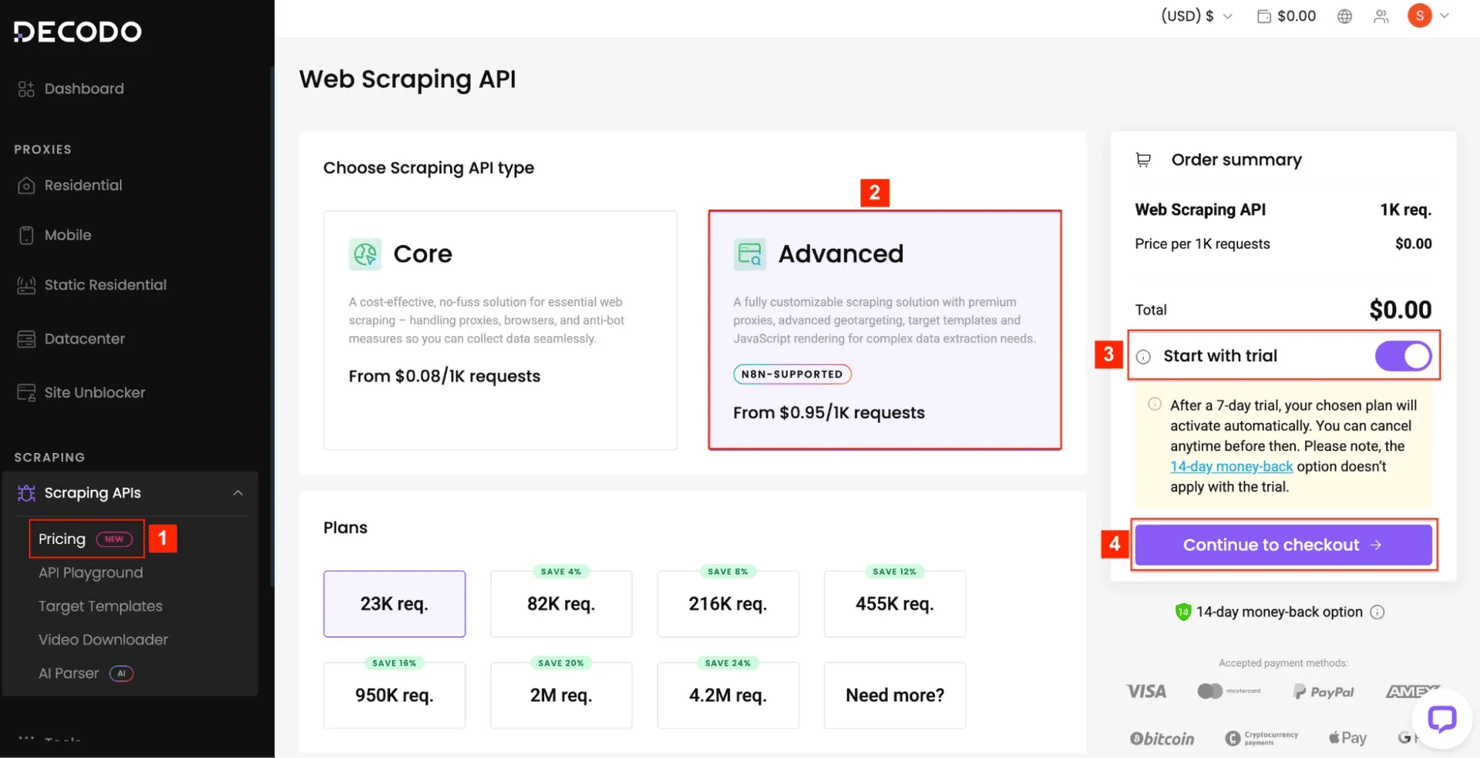Click the Mobile proxies phone icon

(x=26, y=236)
